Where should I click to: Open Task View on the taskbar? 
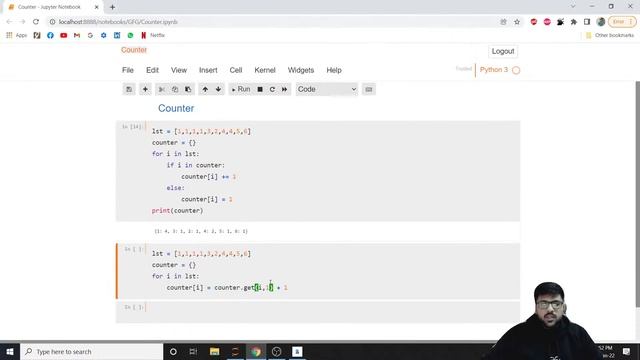[193, 351]
